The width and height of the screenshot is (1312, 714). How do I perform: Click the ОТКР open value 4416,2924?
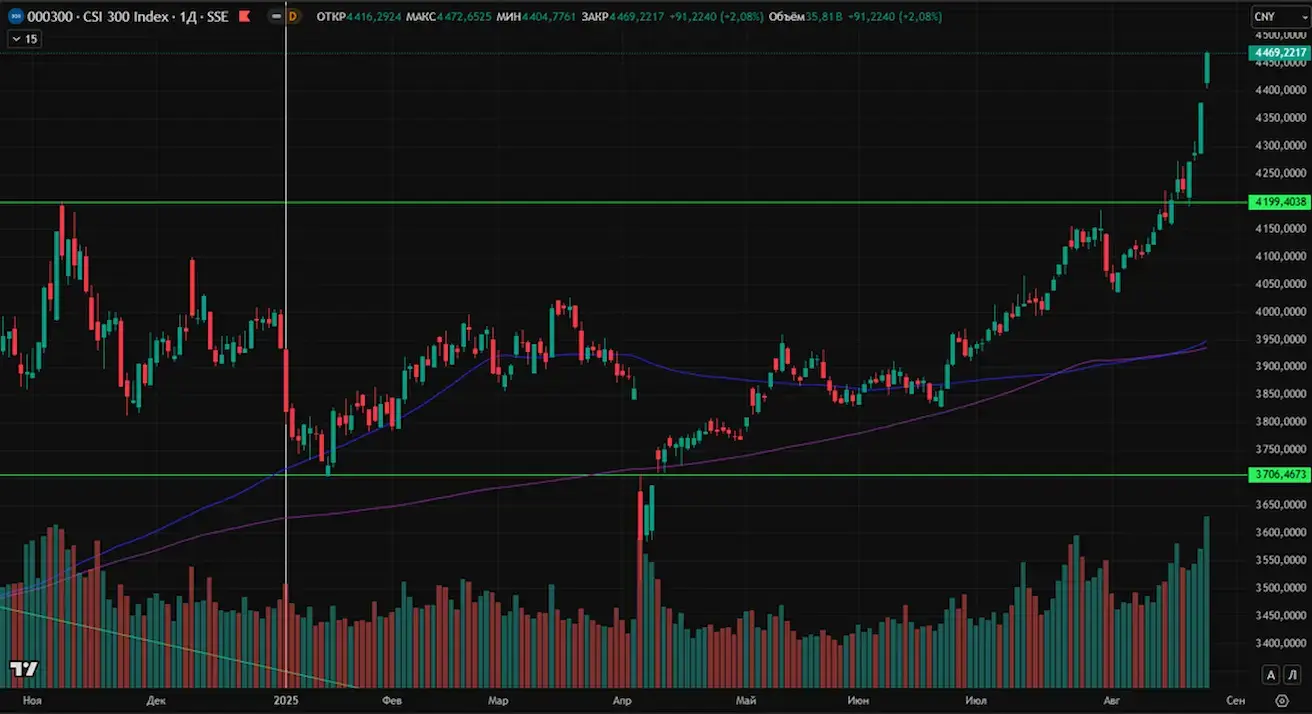tap(373, 16)
